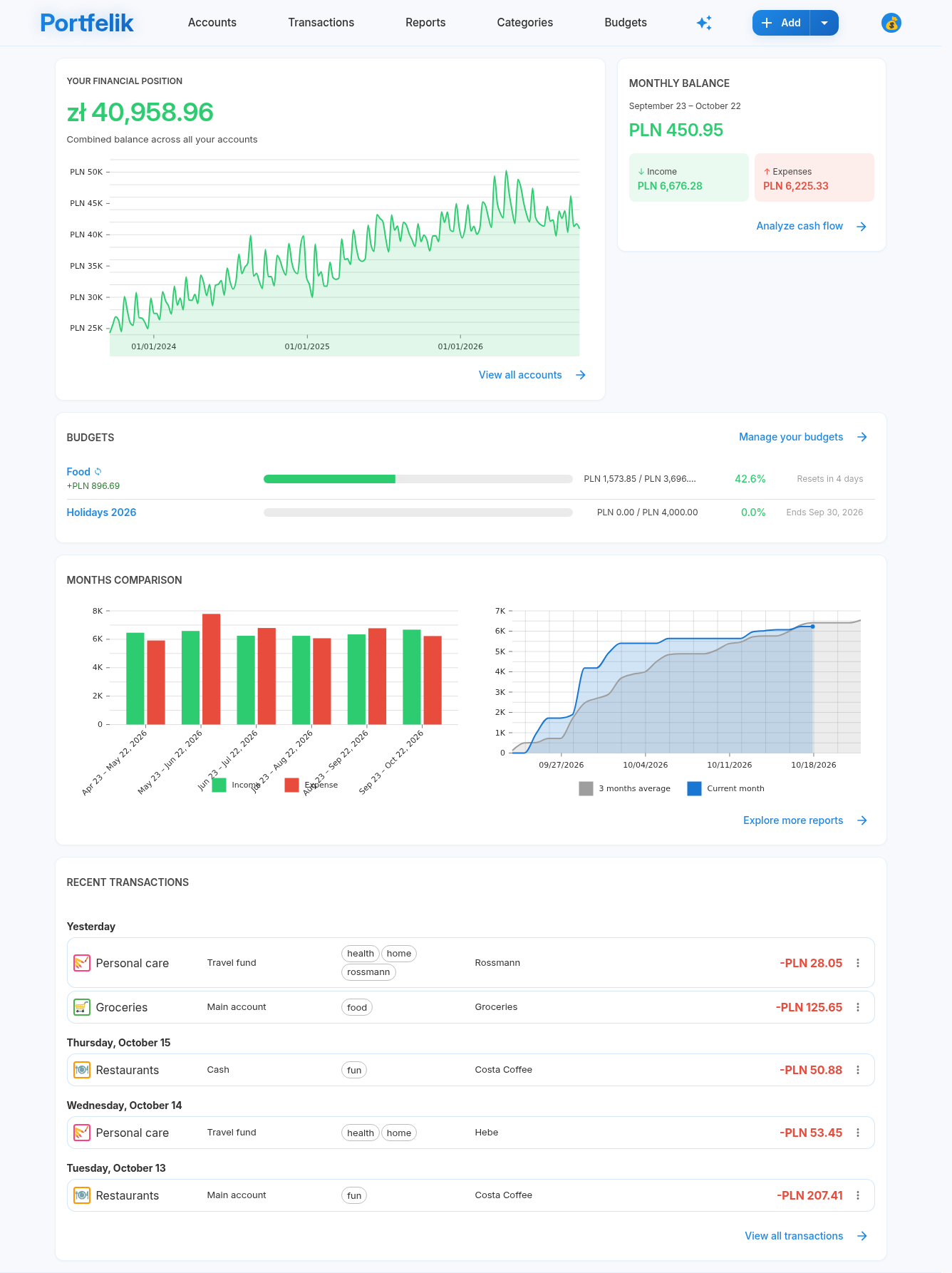Click the arrow icon beside Manage your budgets
The image size is (952, 1273).
[x=862, y=437]
